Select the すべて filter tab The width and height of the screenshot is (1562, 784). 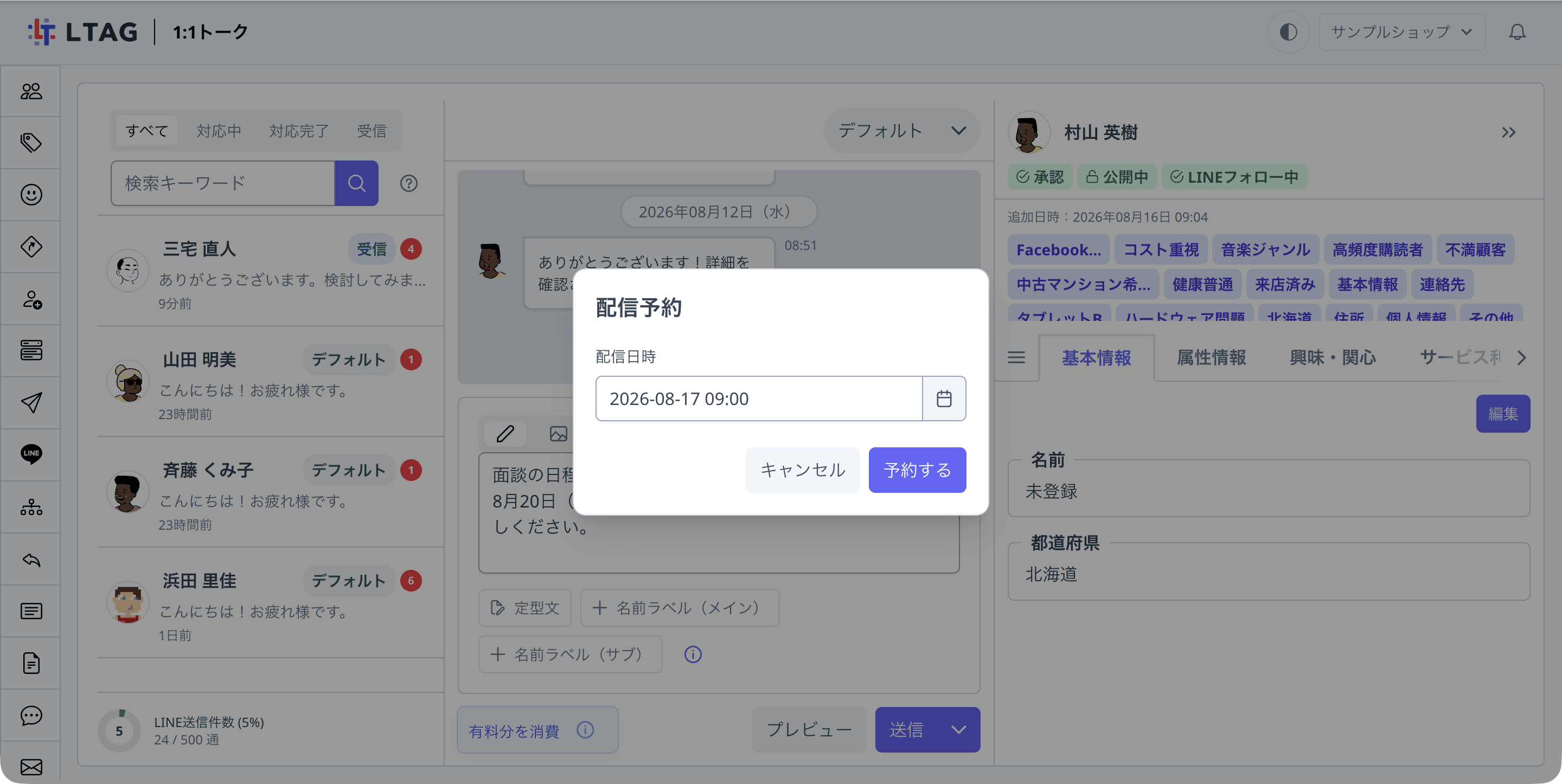147,131
